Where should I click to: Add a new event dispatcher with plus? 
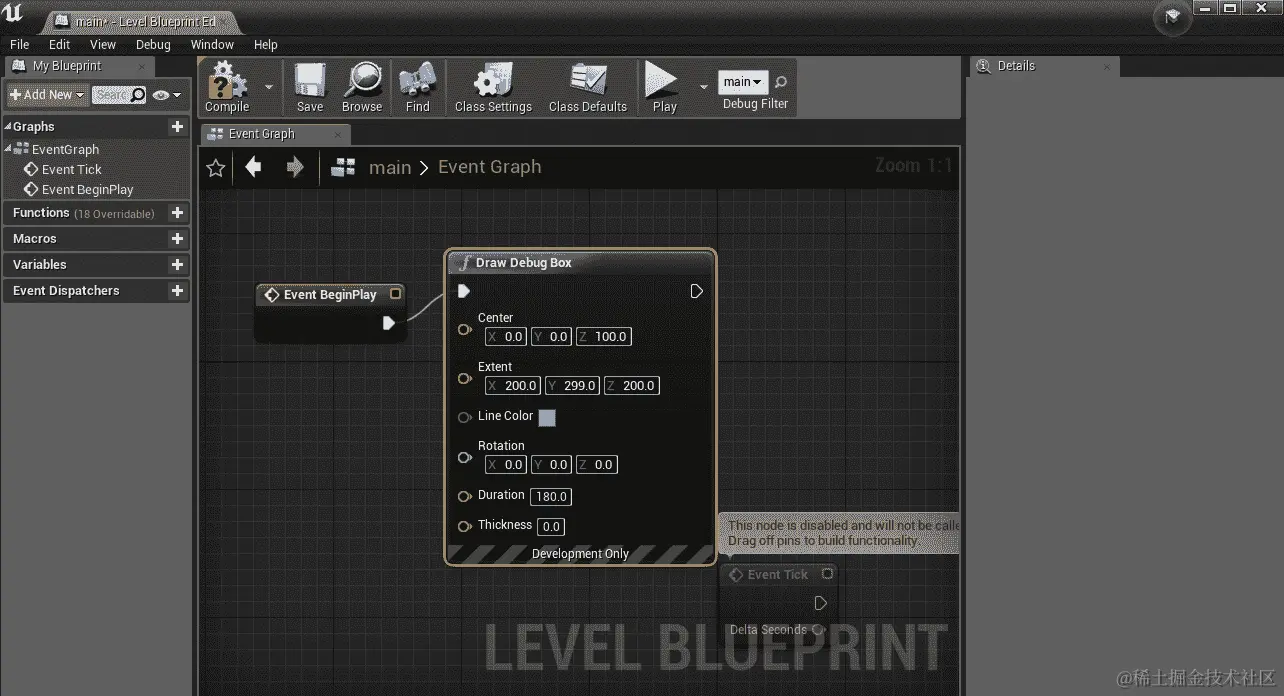click(177, 291)
